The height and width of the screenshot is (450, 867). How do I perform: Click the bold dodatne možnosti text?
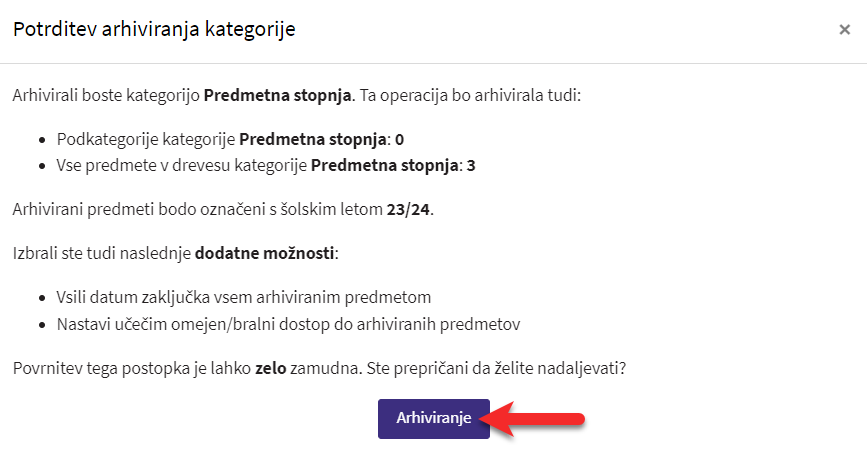pyautogui.click(x=265, y=253)
